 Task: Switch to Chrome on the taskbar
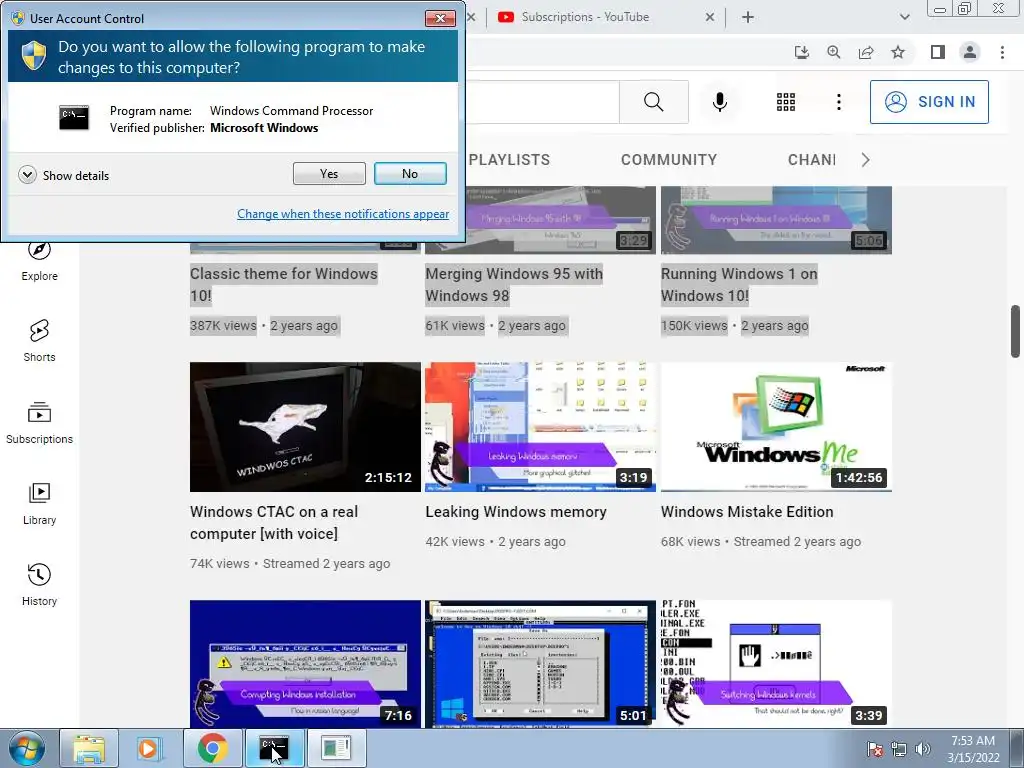[212, 748]
